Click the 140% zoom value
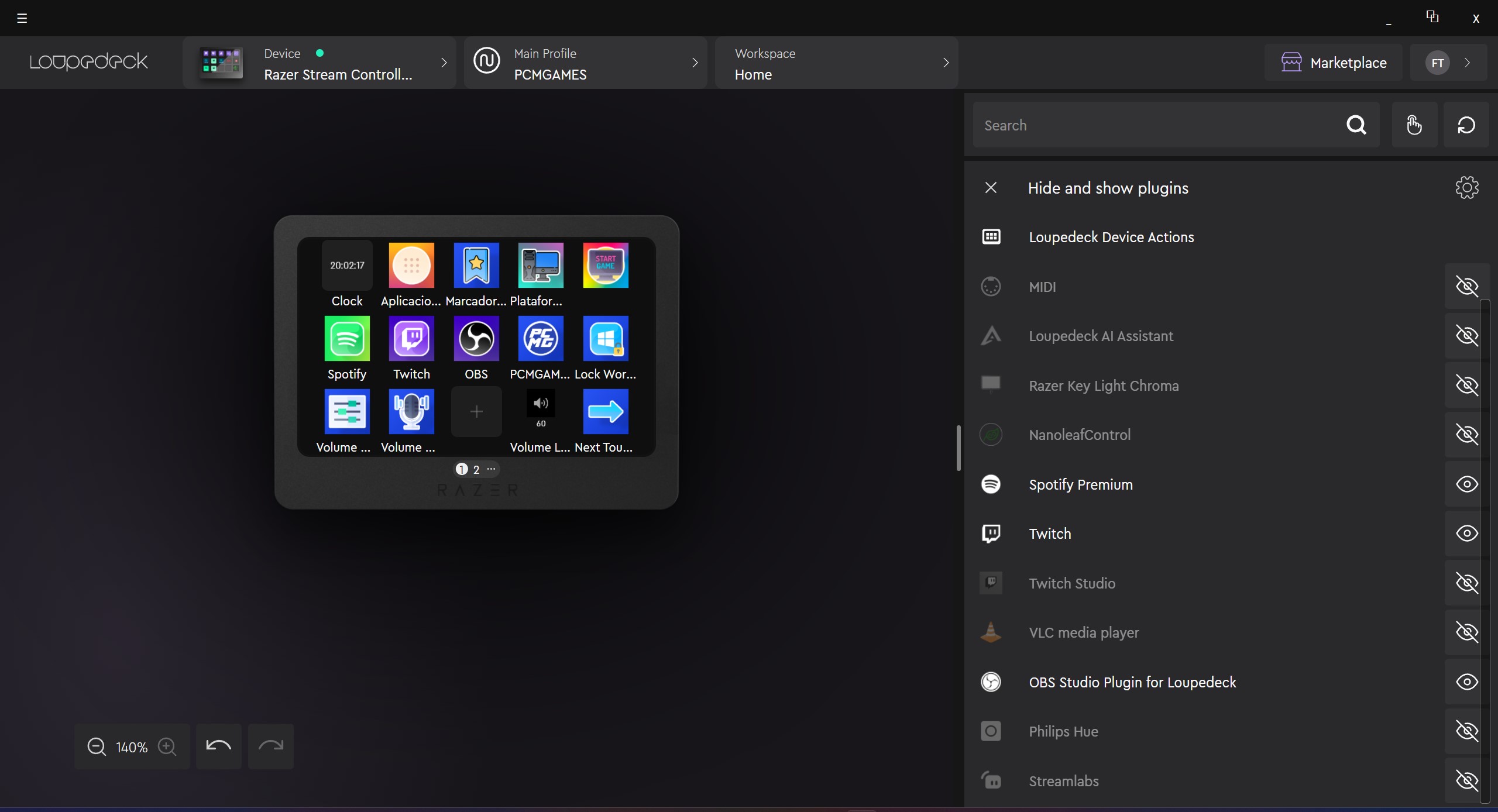Viewport: 1498px width, 812px height. coord(132,747)
